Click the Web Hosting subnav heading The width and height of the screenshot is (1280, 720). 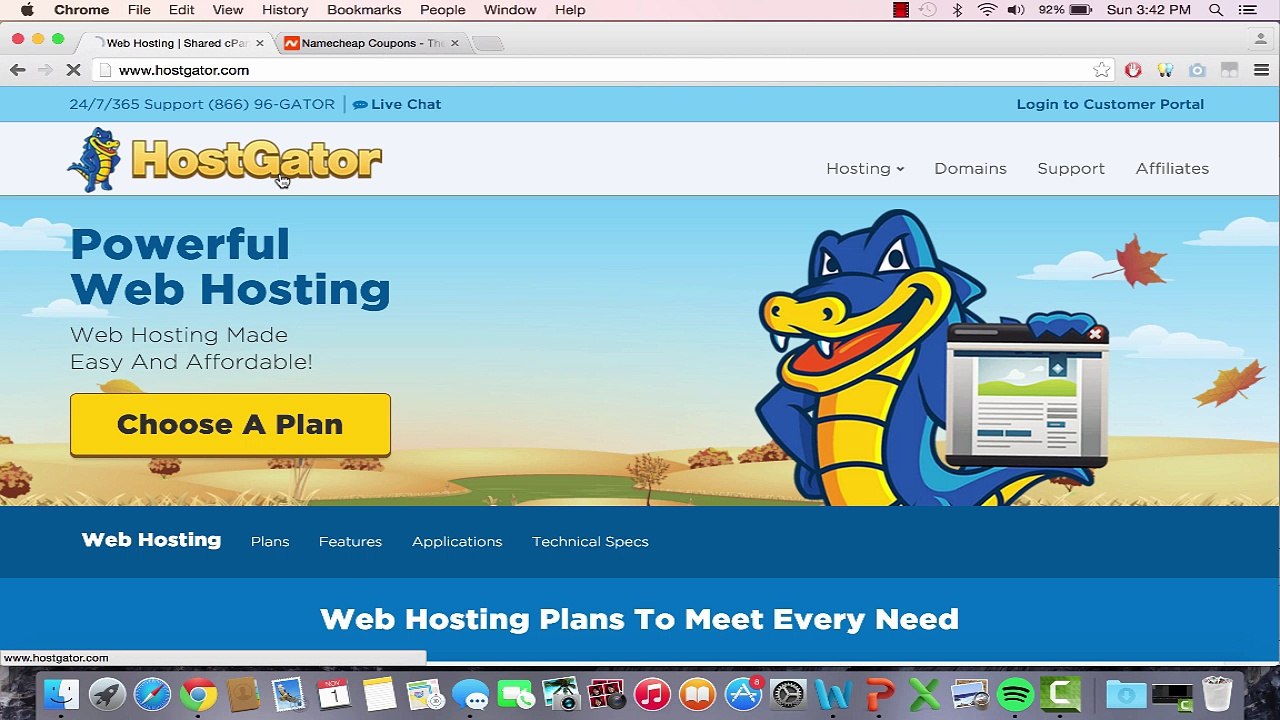[x=151, y=540]
